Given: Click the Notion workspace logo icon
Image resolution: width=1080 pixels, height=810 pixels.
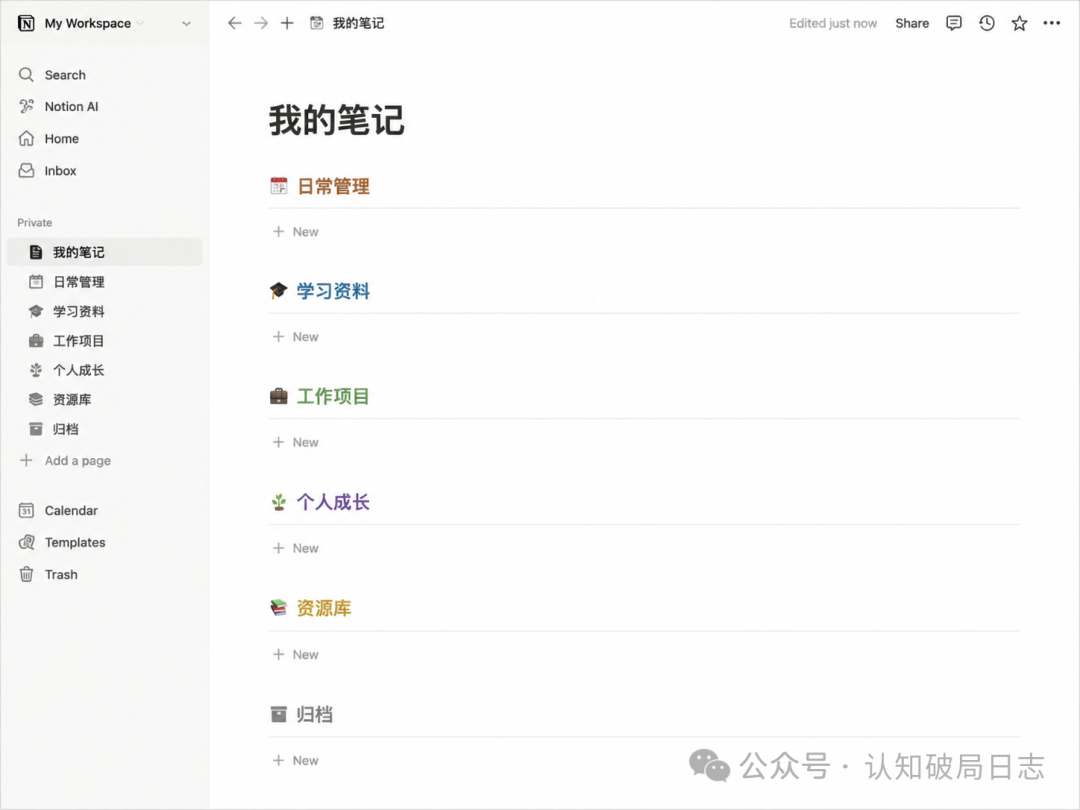Looking at the screenshot, I should pos(26,23).
